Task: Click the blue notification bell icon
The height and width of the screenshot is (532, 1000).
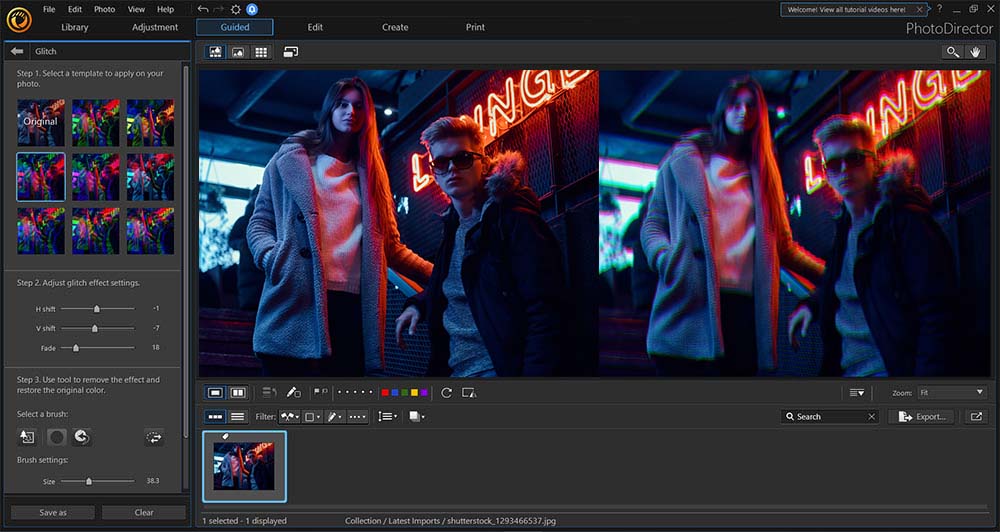Action: (252, 9)
